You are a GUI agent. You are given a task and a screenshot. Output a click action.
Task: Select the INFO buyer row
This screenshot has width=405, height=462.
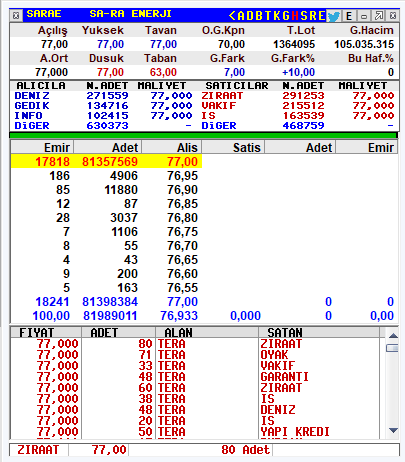pos(103,116)
